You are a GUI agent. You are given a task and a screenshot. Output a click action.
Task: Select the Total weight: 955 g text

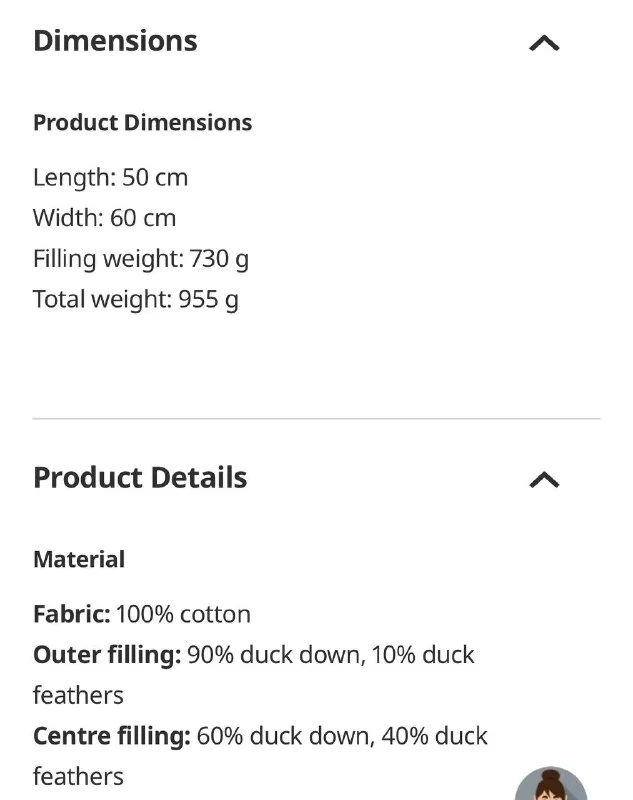coord(135,299)
